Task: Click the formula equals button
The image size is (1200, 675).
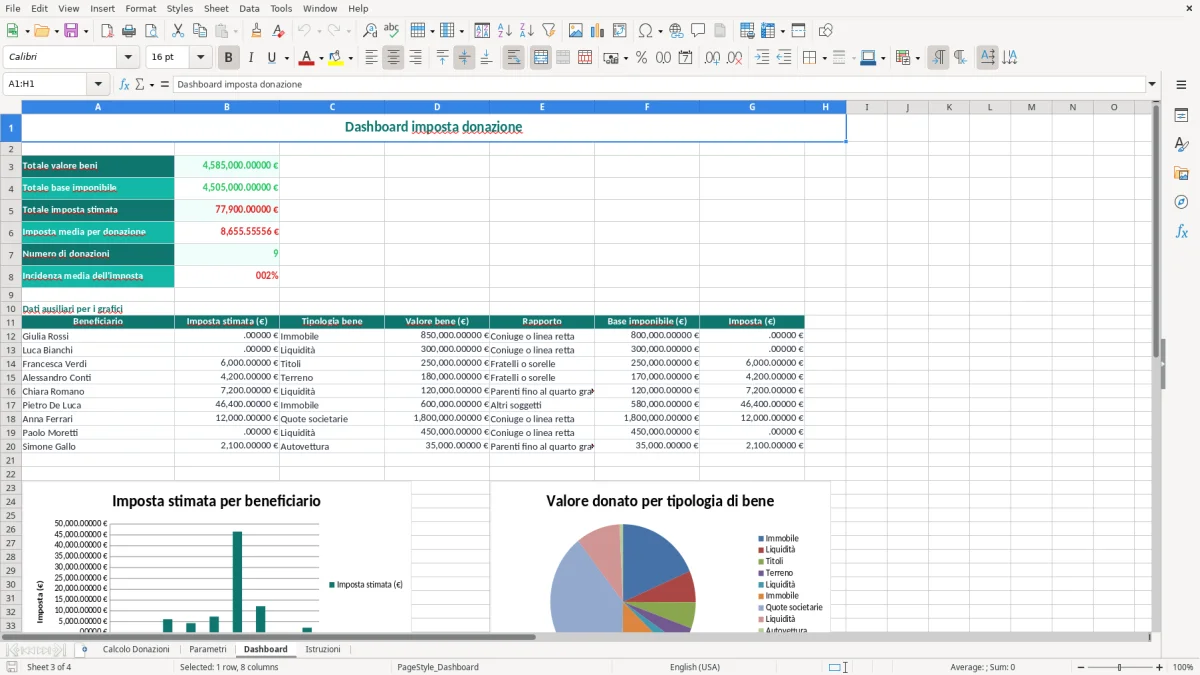Action: coord(165,84)
